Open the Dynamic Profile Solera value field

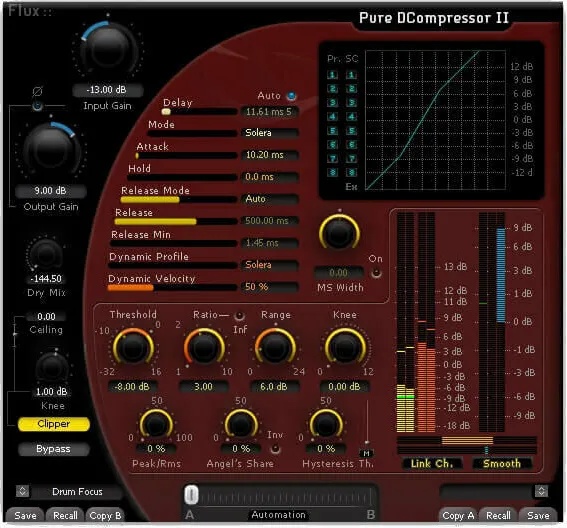click(x=270, y=265)
